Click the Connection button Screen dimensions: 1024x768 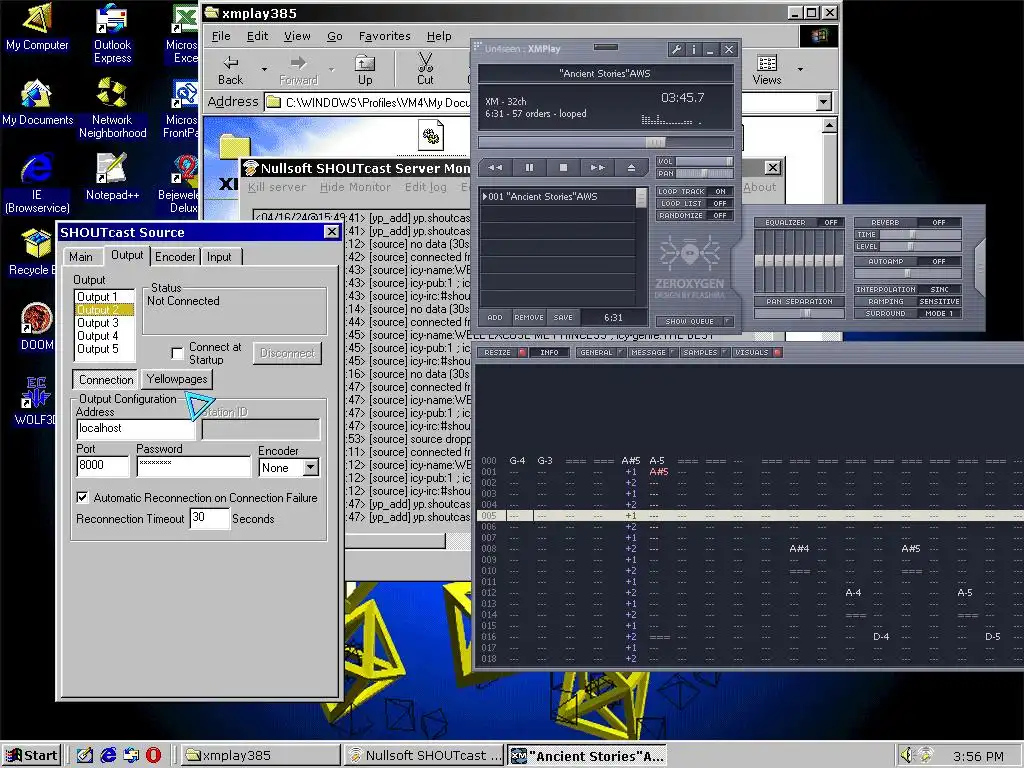click(106, 379)
